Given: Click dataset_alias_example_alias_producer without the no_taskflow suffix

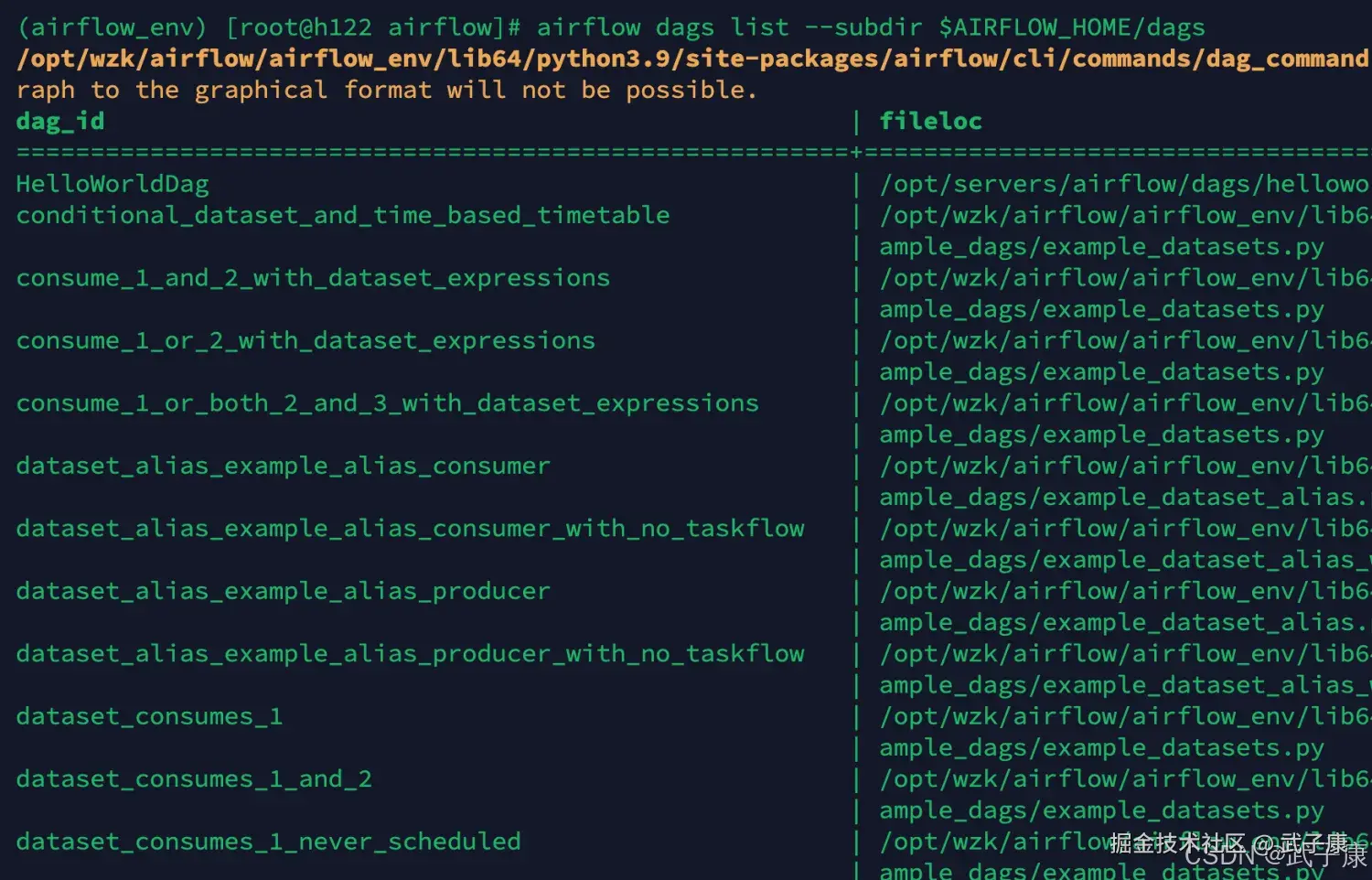Looking at the screenshot, I should (x=284, y=592).
